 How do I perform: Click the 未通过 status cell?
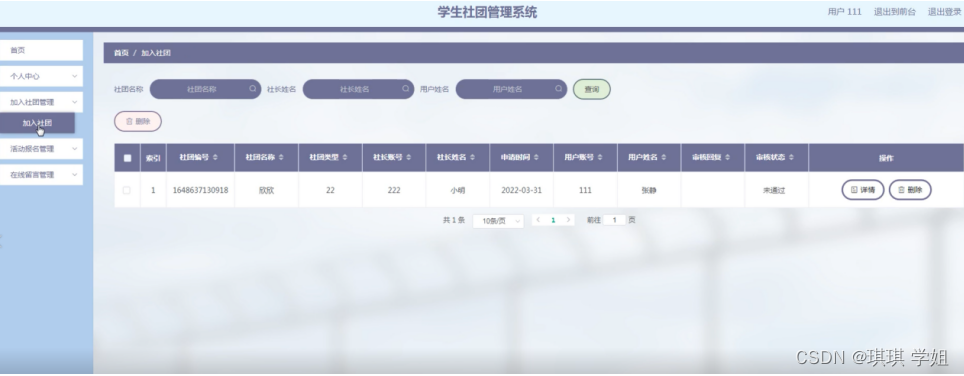click(774, 190)
